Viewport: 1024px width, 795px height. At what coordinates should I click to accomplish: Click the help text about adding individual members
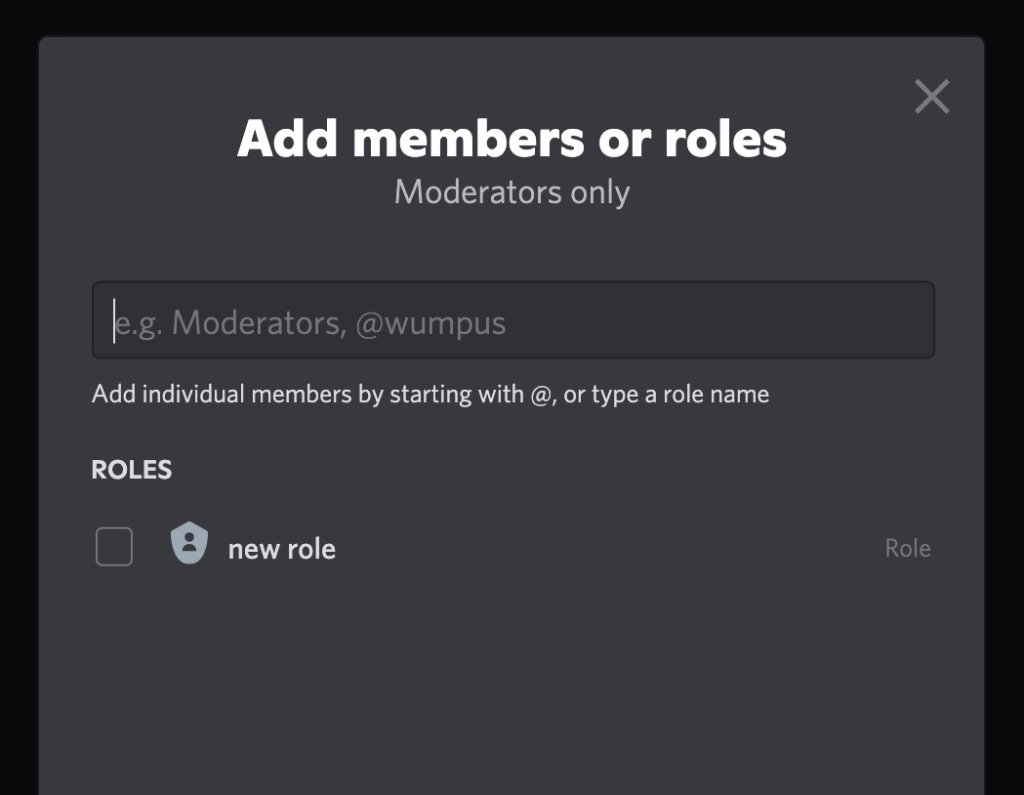coord(430,394)
